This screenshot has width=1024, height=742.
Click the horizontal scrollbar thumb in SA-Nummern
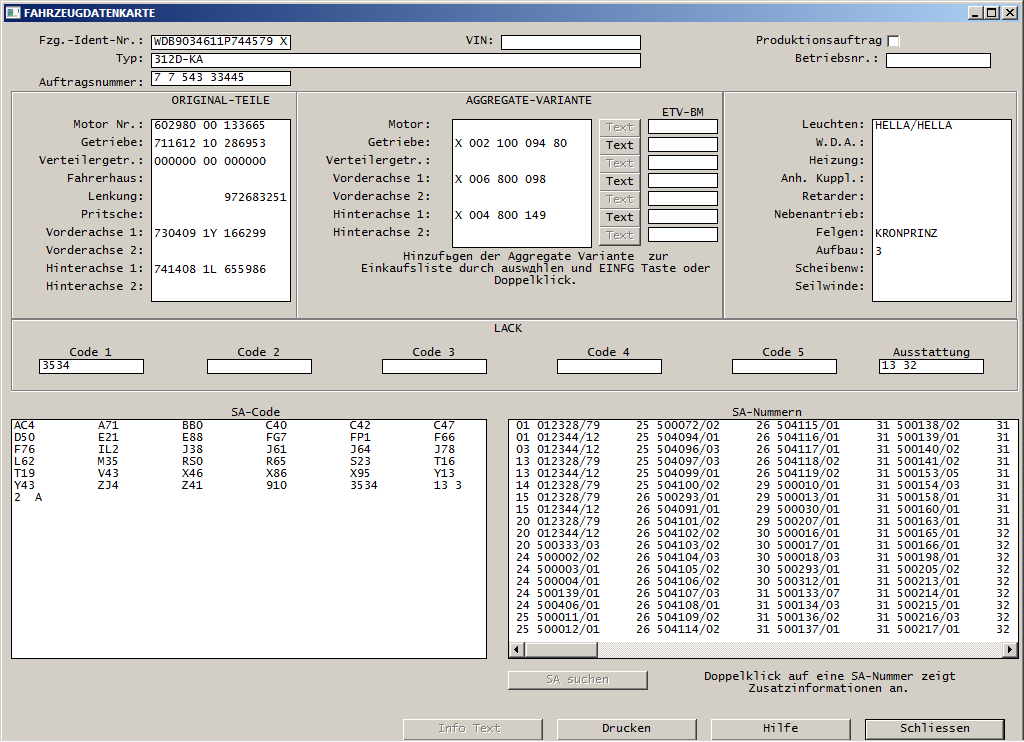pos(560,649)
